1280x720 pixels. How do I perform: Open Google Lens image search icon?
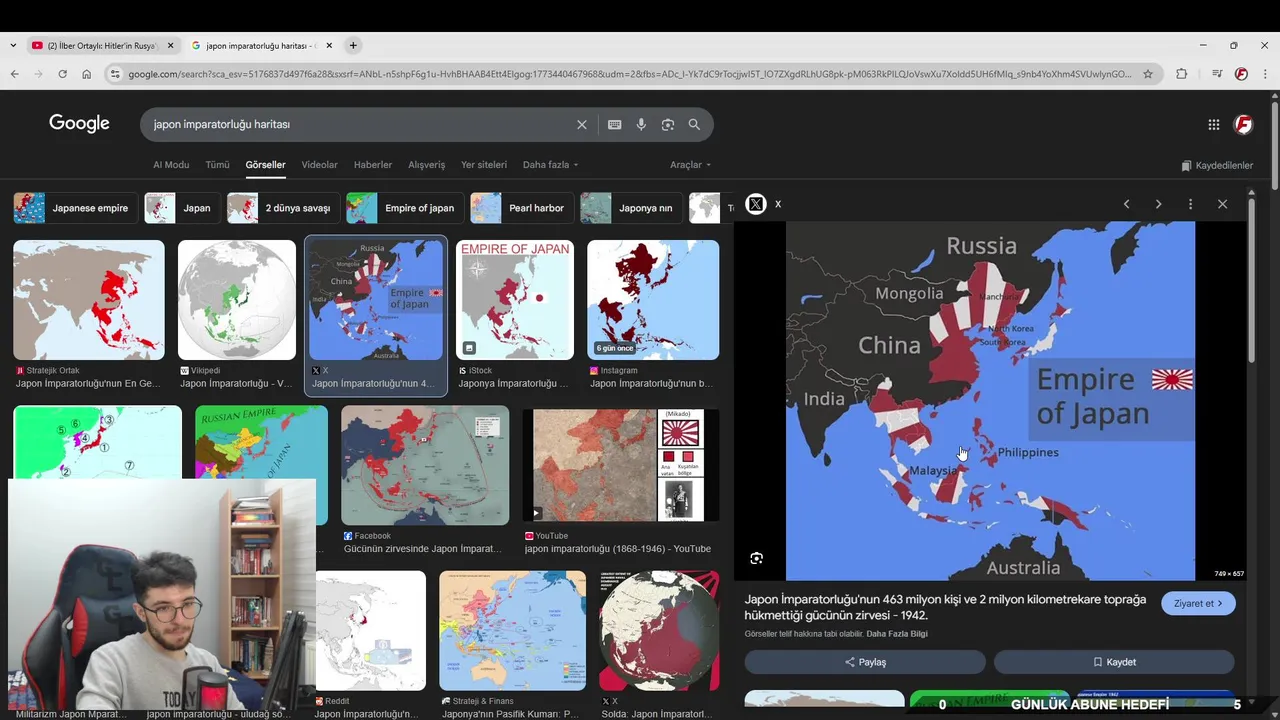coord(668,125)
